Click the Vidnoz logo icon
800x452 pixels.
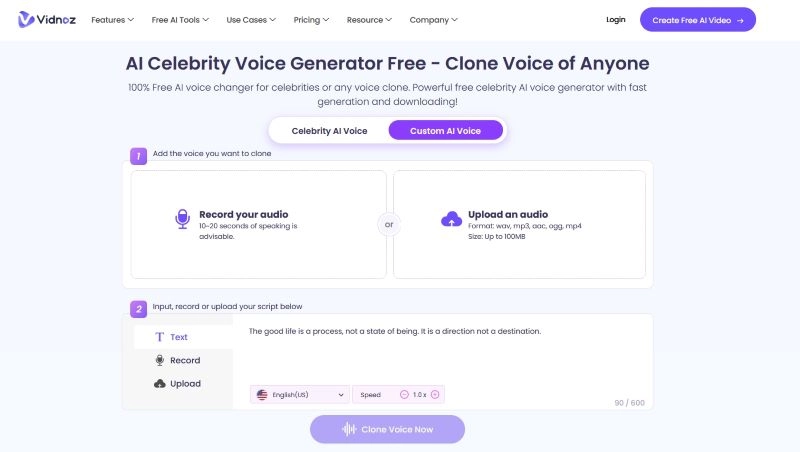point(24,19)
